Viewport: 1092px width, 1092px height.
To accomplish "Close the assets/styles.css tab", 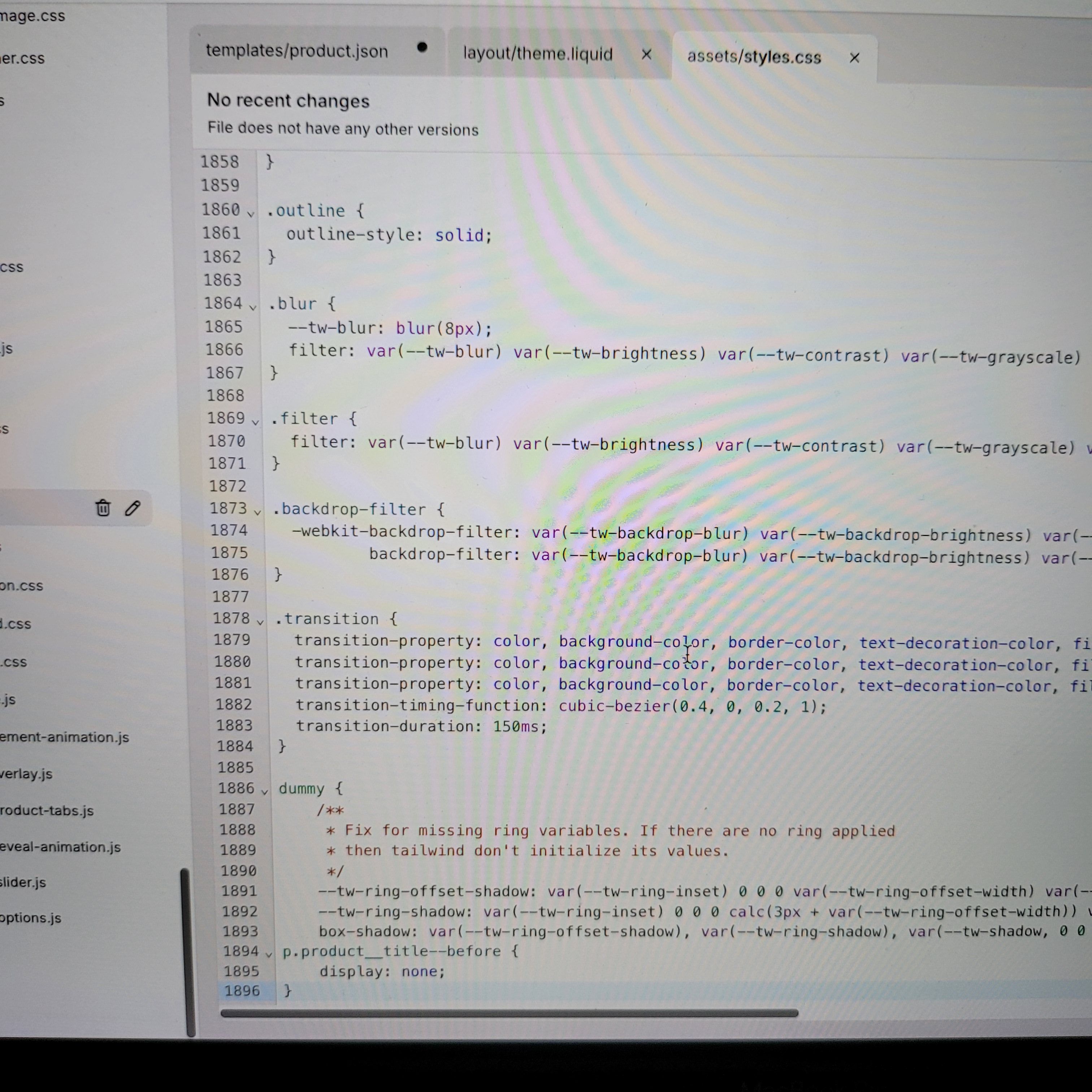I will click(854, 58).
